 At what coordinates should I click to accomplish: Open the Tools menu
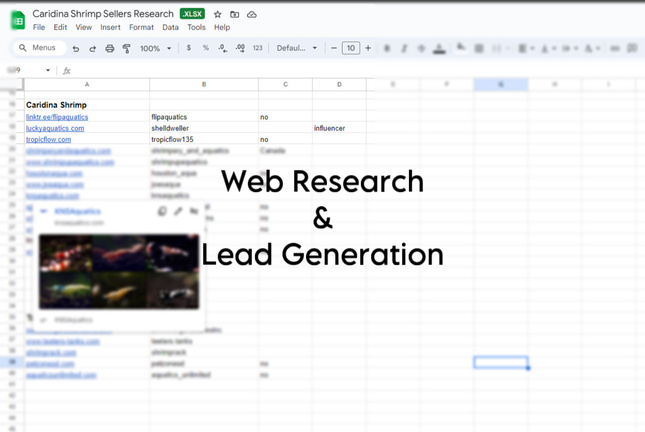click(x=196, y=27)
